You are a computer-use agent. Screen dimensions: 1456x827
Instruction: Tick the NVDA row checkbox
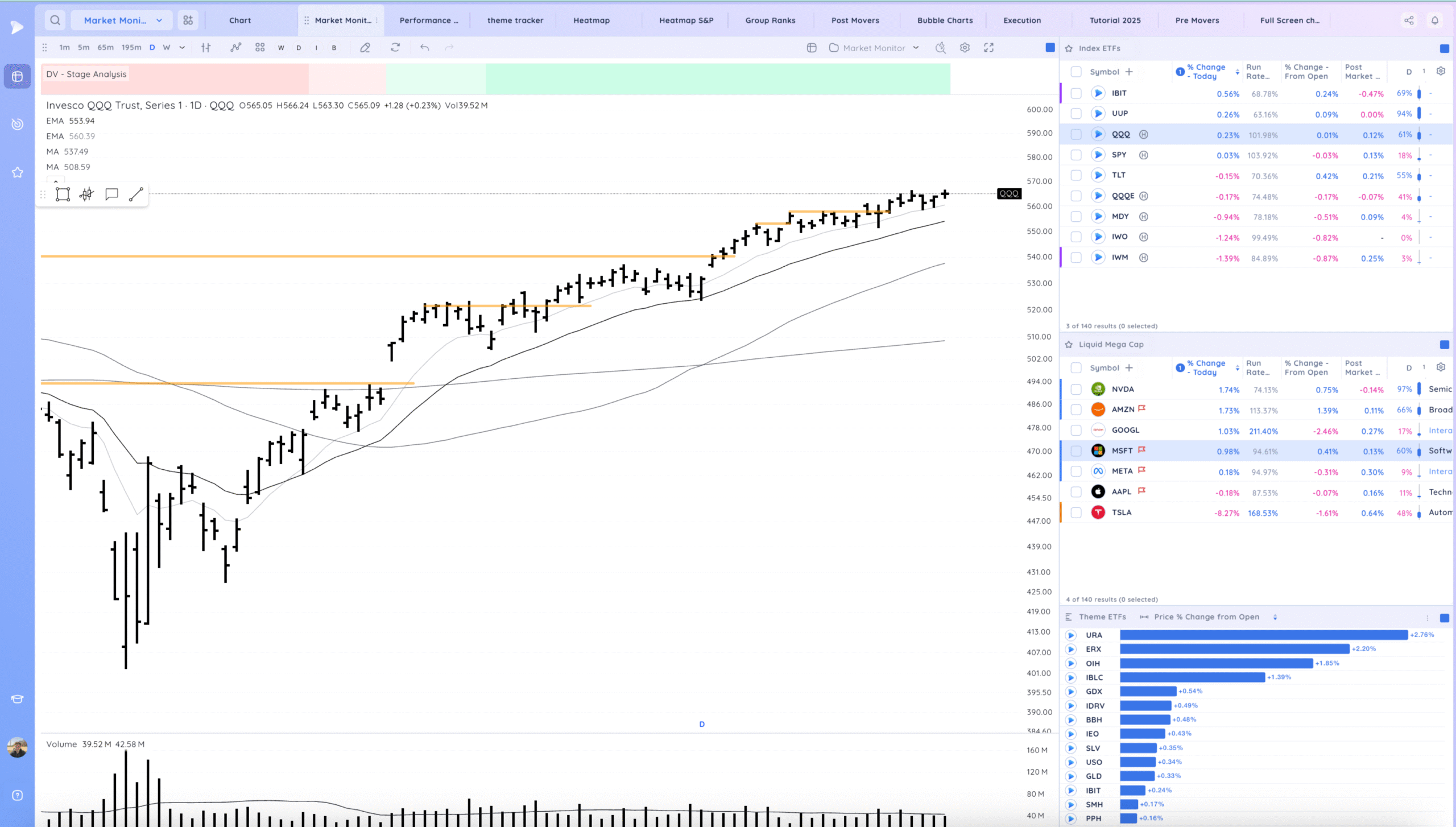1076,390
